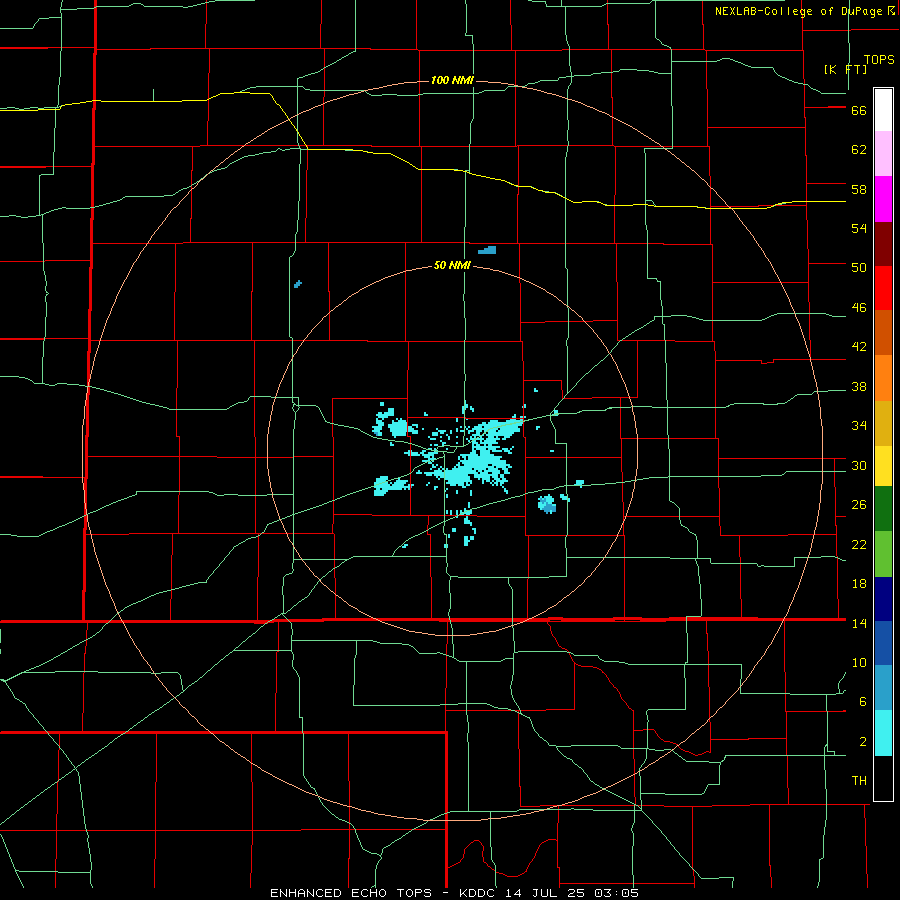Click the '50' legend value label

[859, 268]
